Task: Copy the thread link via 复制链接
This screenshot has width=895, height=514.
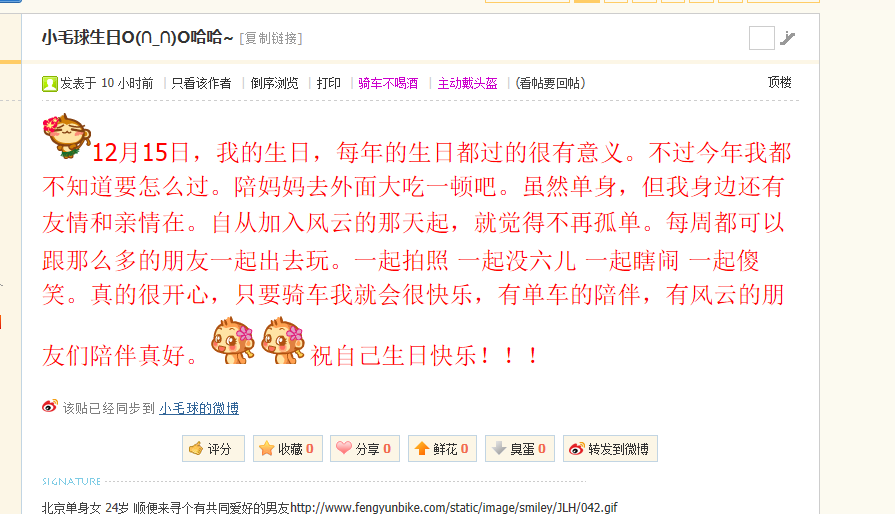Action: pos(271,38)
